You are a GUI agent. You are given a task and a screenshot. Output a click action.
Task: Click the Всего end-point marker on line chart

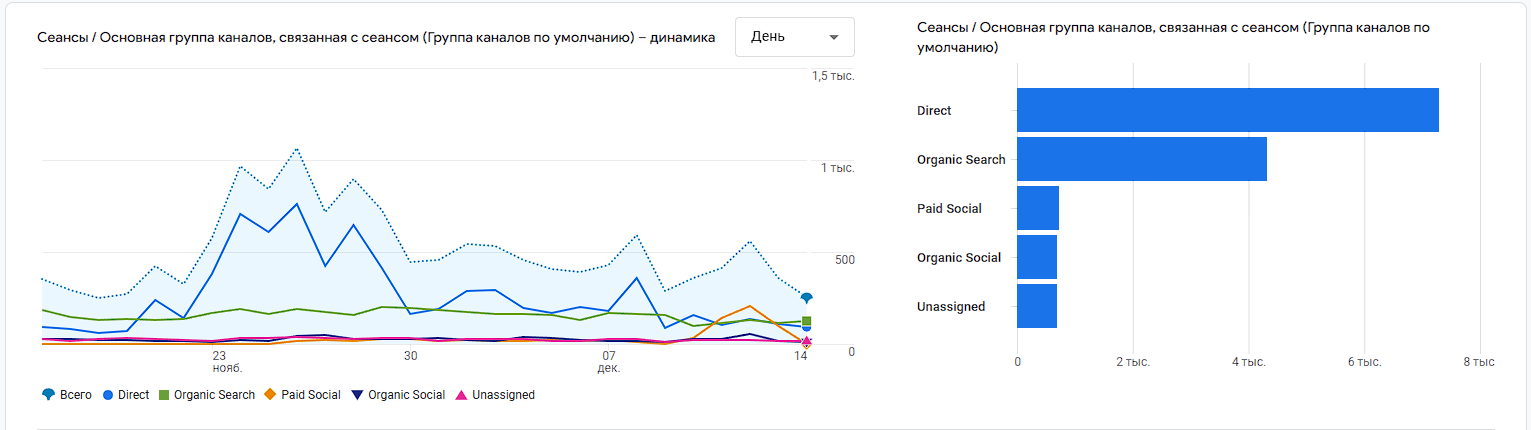pyautogui.click(x=806, y=298)
